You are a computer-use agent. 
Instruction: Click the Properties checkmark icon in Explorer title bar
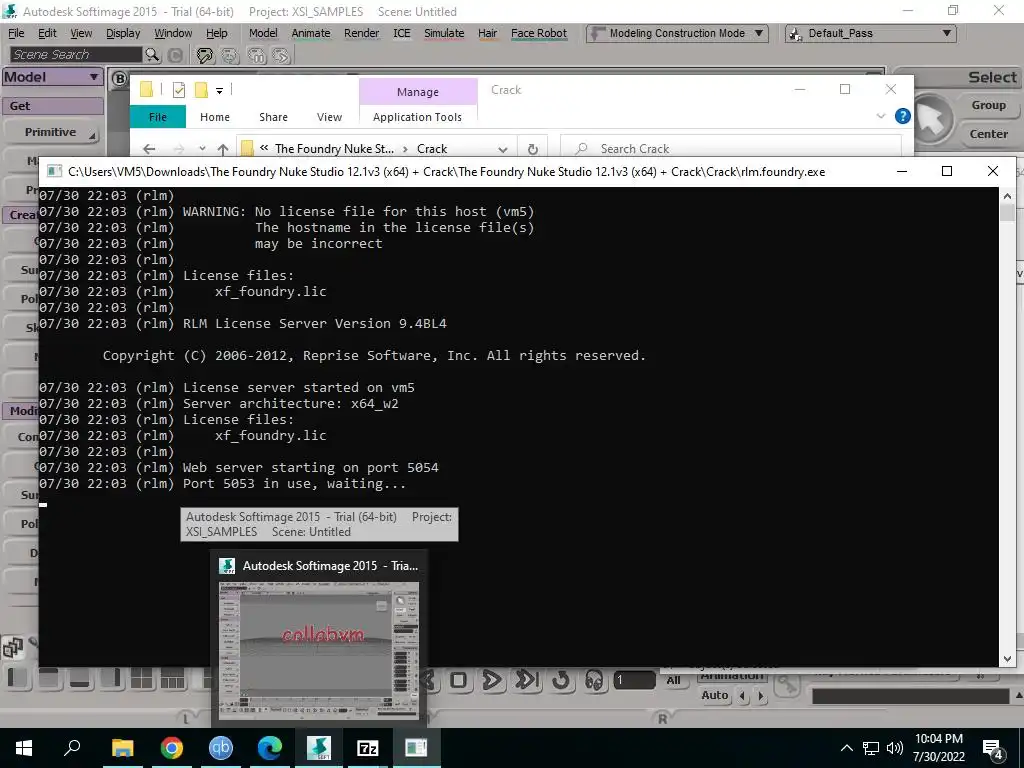point(178,90)
